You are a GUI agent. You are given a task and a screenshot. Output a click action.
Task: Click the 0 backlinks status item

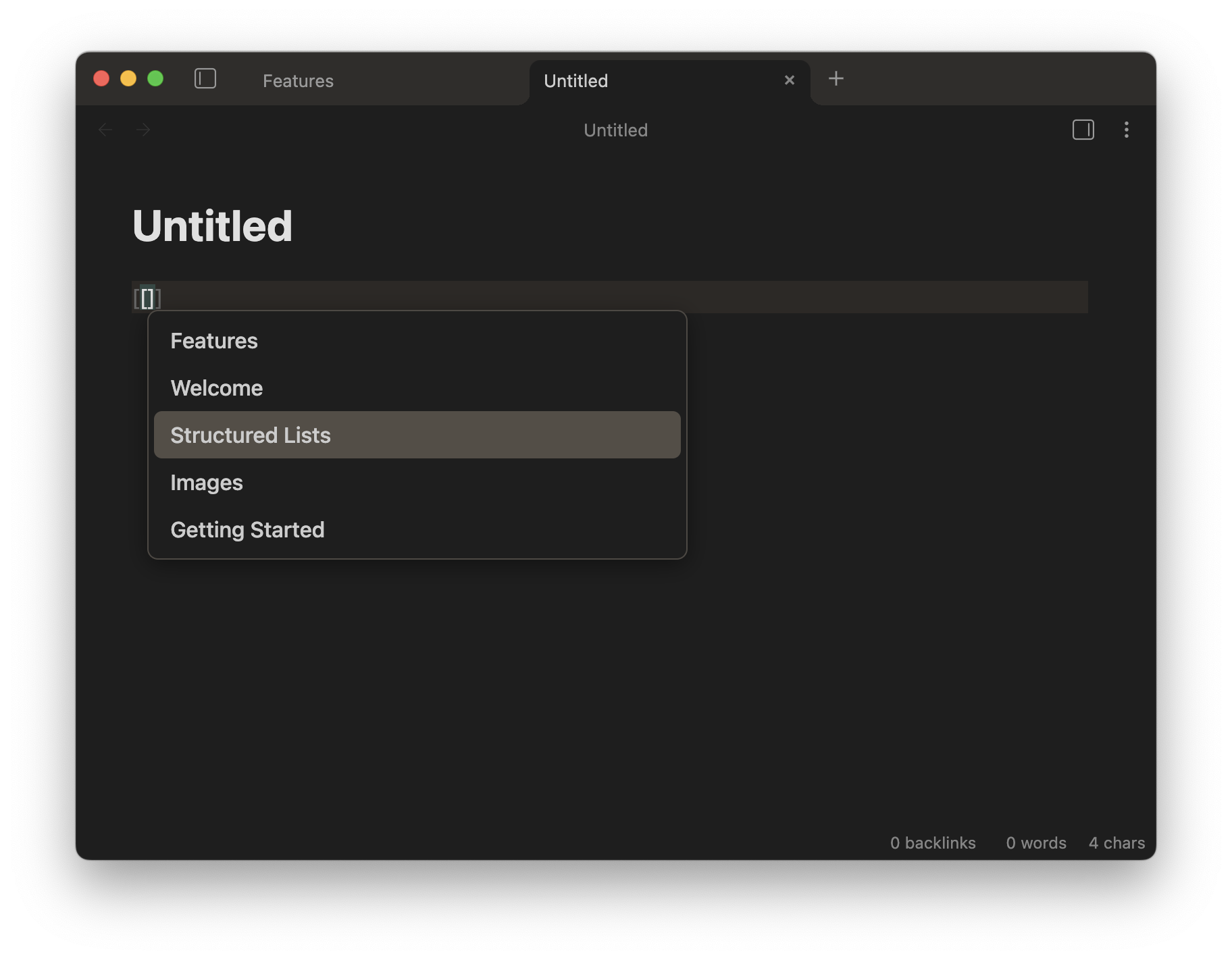(933, 843)
